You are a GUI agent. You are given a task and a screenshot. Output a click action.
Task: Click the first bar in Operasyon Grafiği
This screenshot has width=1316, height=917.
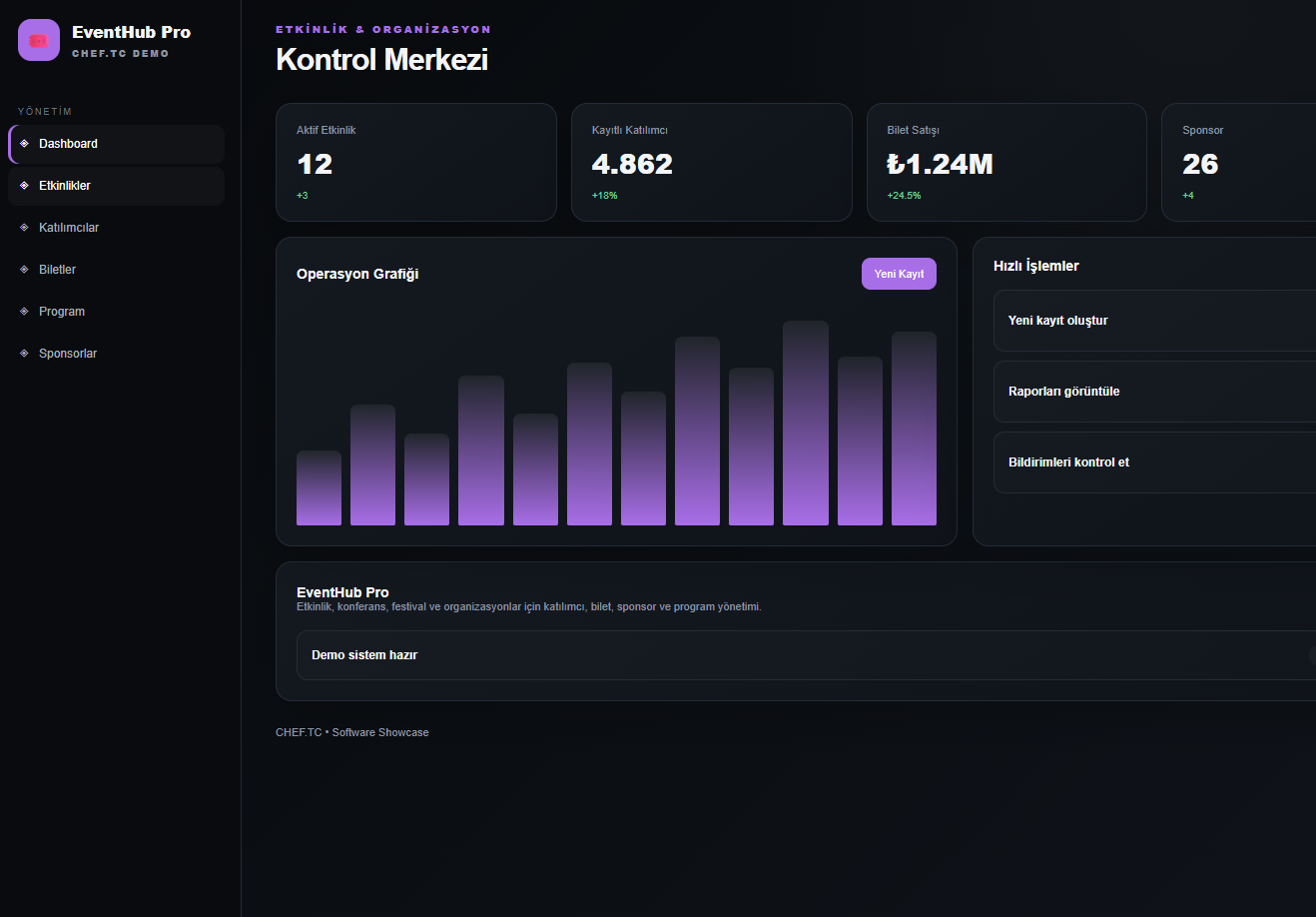[319, 487]
